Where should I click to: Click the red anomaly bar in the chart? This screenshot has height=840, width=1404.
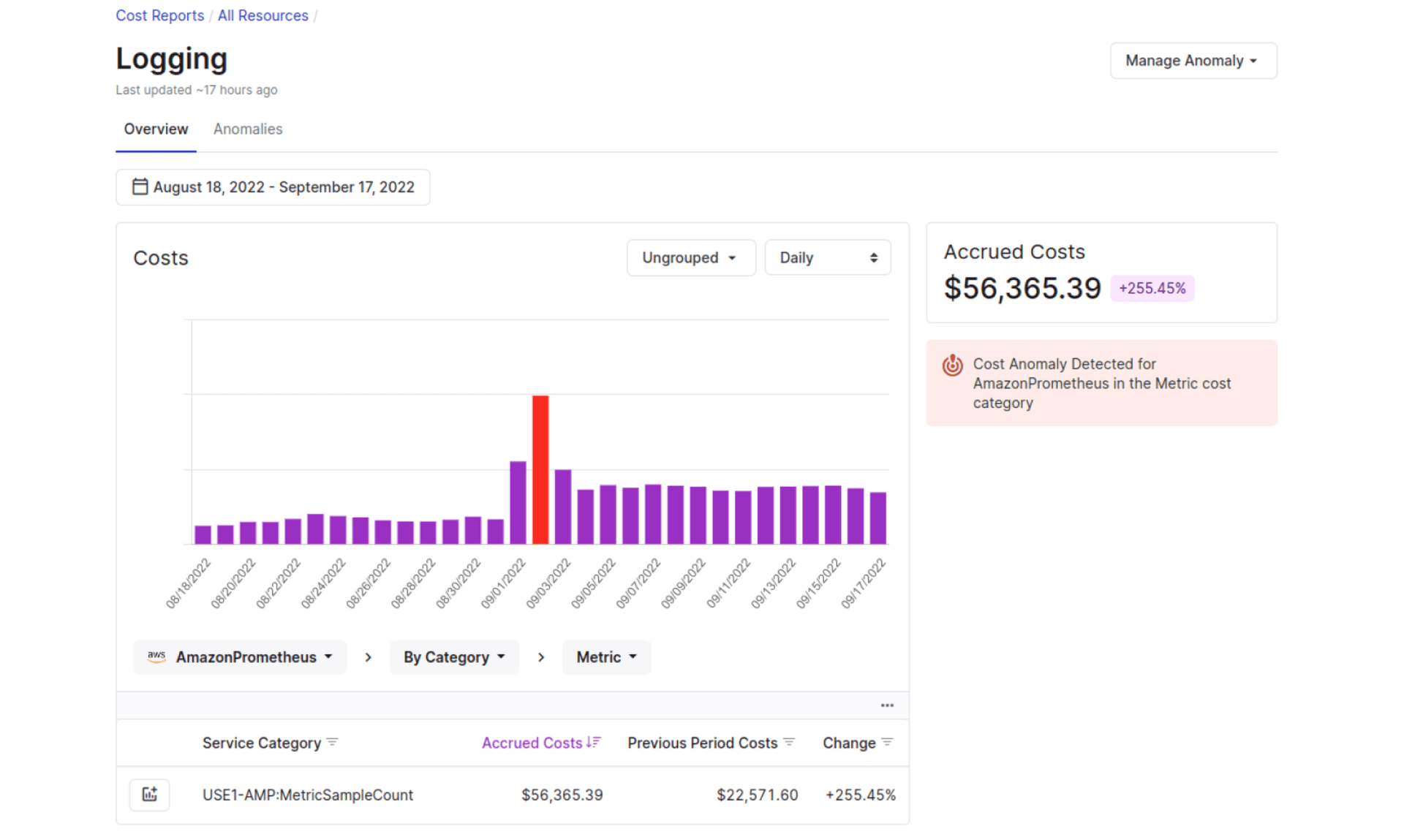click(x=540, y=469)
